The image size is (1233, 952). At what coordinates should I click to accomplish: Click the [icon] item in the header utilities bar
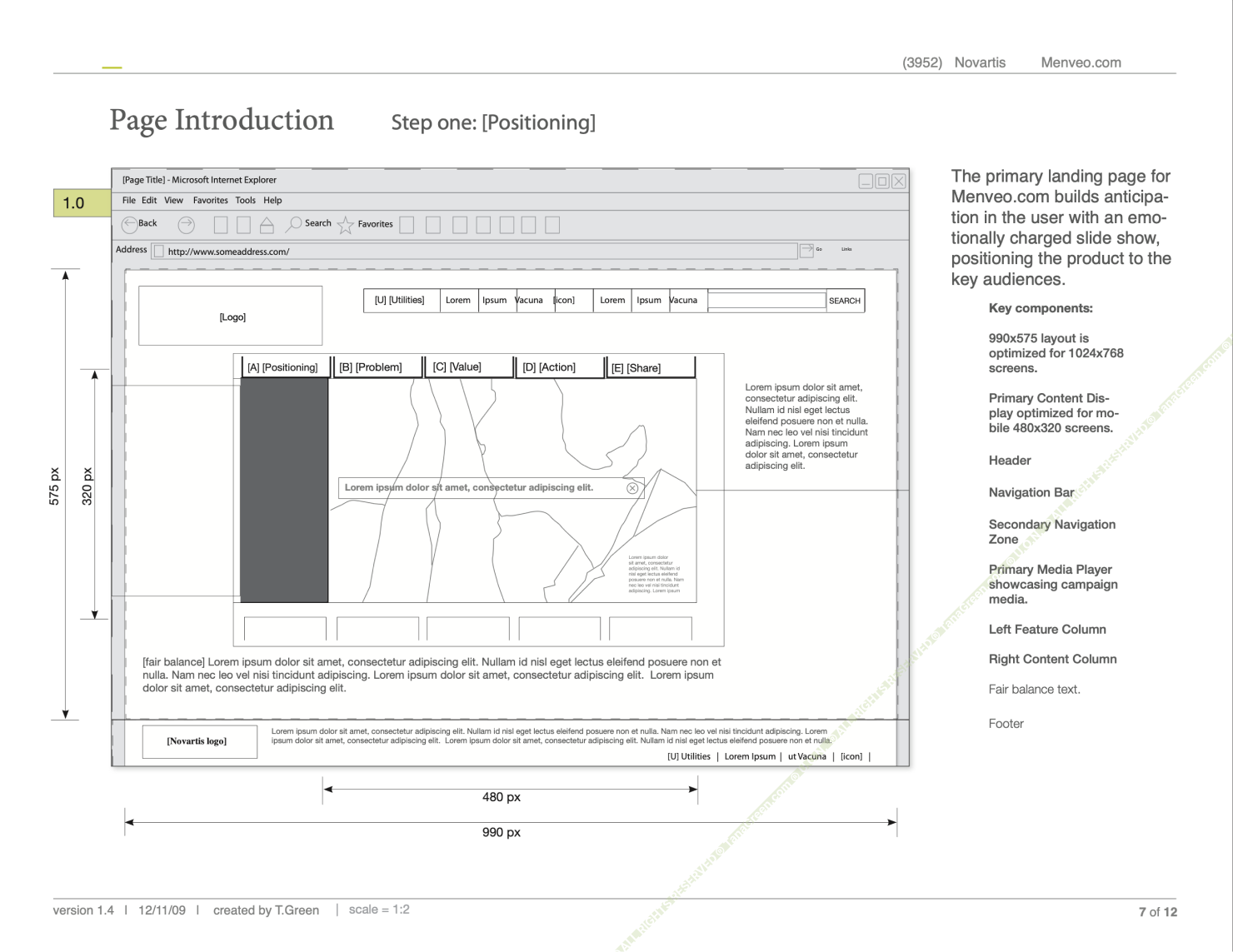click(x=564, y=300)
